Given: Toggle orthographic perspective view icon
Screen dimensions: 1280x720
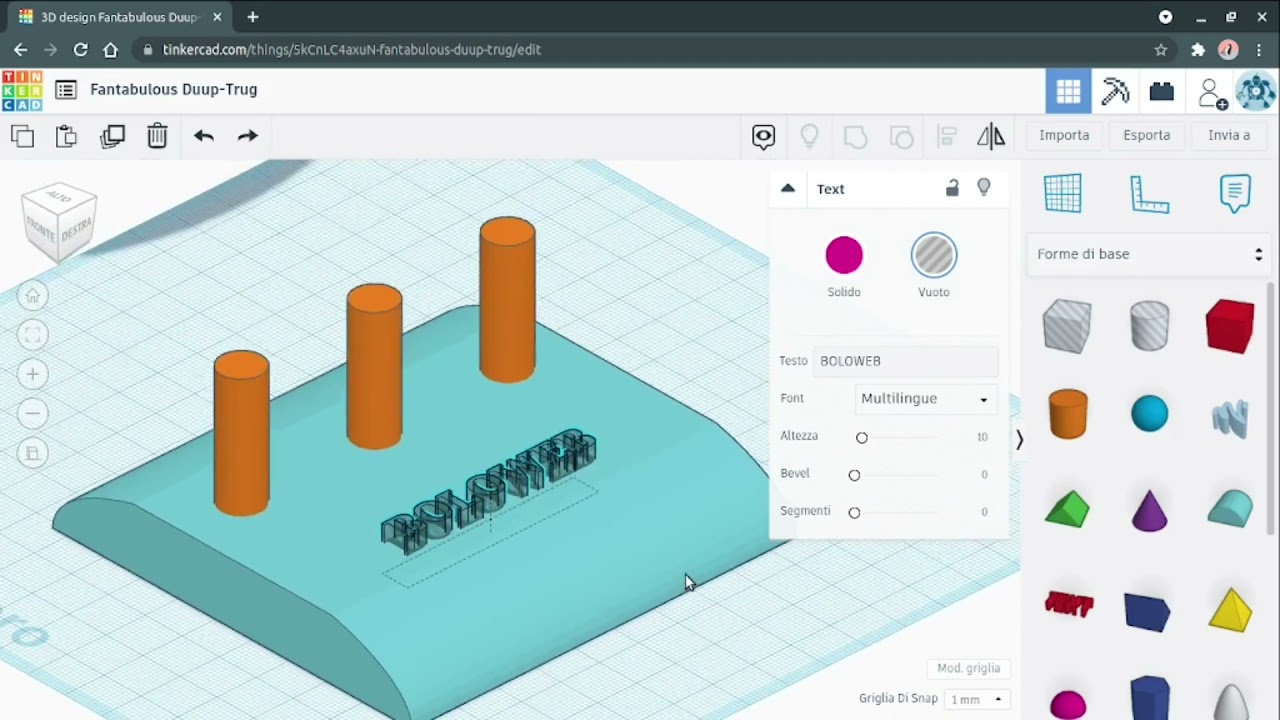Looking at the screenshot, I should point(33,453).
